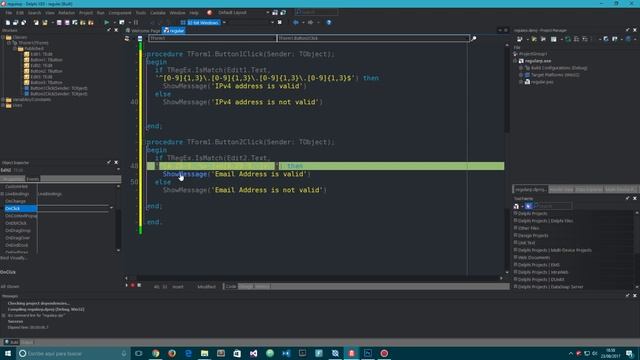Click the code editor vertical scrollbar

pyautogui.click(x=507, y=158)
